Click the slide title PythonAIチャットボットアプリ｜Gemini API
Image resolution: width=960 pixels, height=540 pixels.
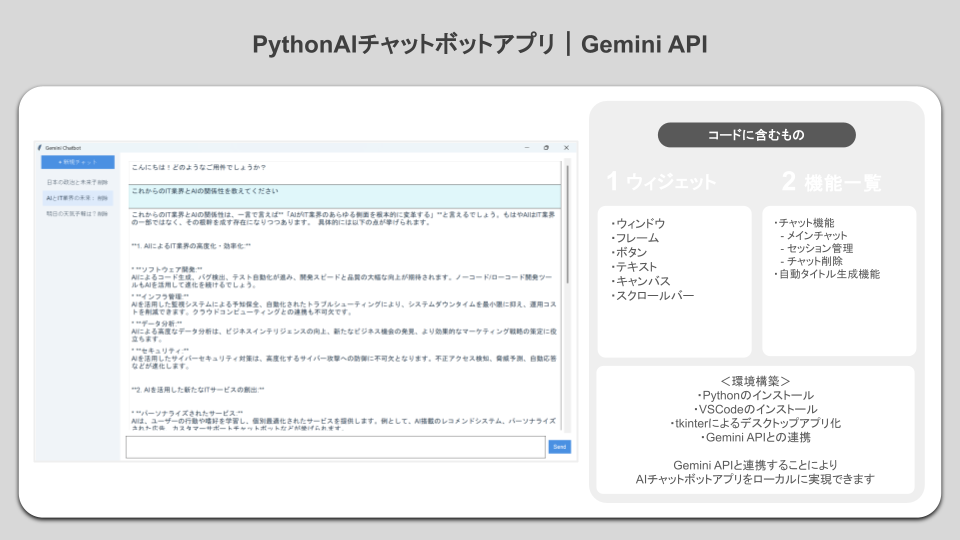480,44
